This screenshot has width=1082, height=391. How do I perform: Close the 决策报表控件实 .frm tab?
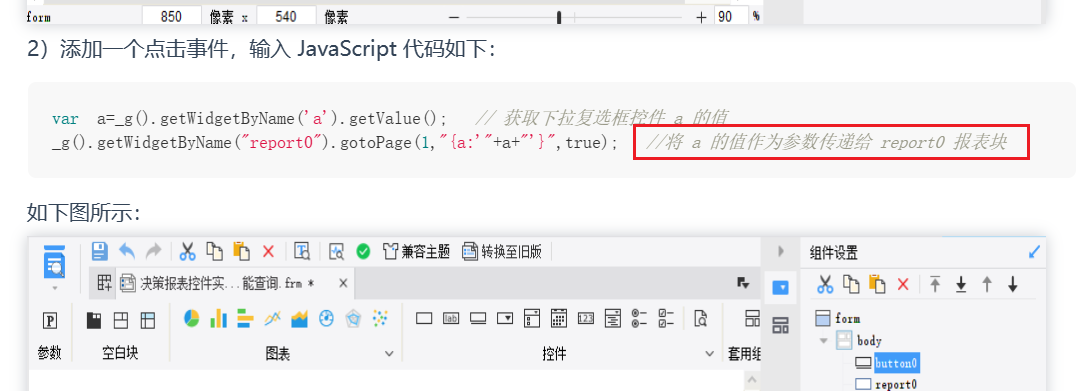click(343, 283)
